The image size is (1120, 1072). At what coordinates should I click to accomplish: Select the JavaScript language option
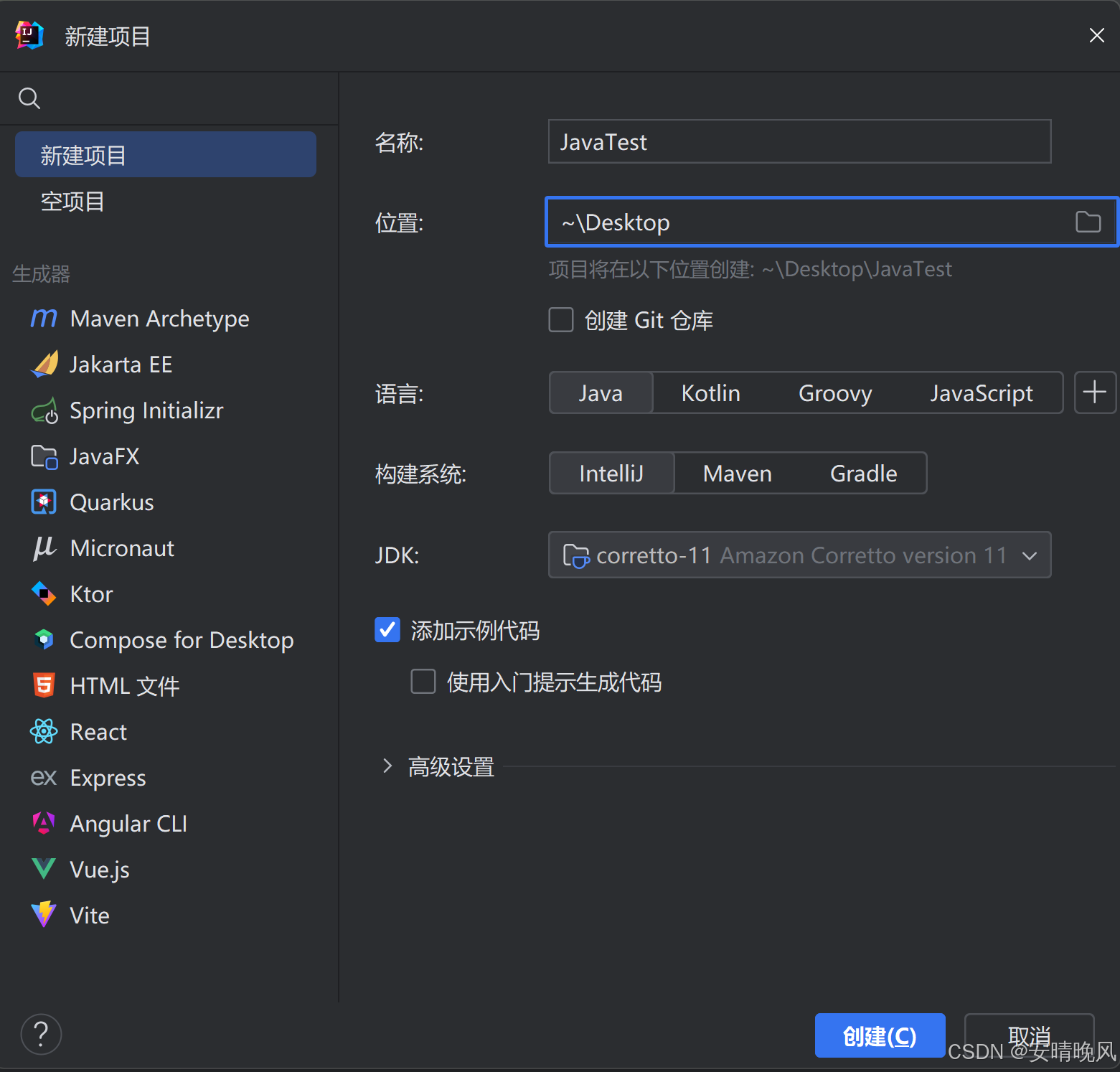pyautogui.click(x=982, y=392)
